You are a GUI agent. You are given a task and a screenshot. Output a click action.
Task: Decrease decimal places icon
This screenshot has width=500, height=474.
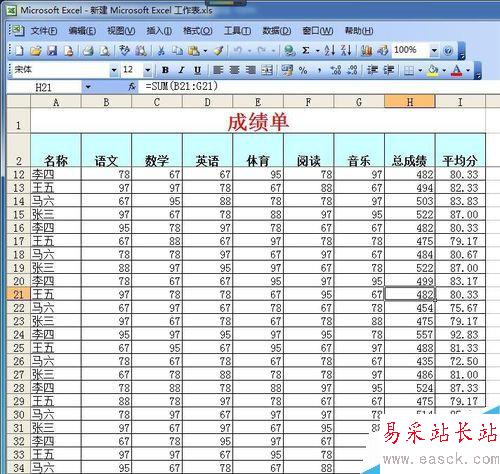pos(352,70)
